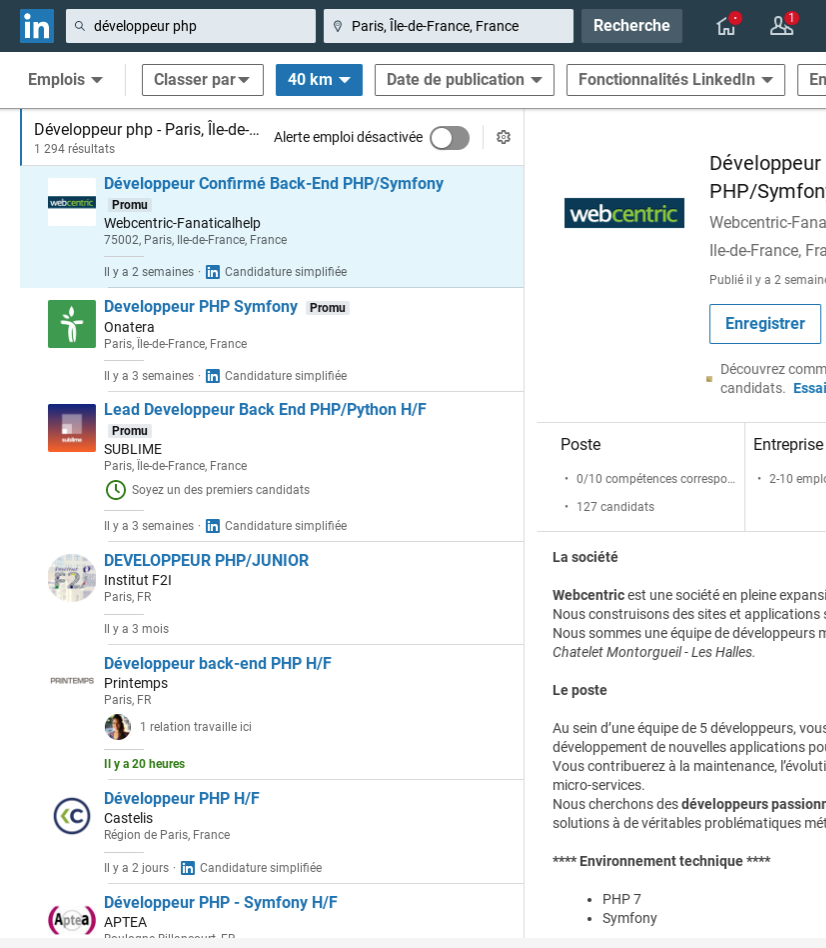Image resolution: width=826 pixels, height=948 pixels.
Task: Click '1 relation travaille ici' text
Action: (x=195, y=727)
